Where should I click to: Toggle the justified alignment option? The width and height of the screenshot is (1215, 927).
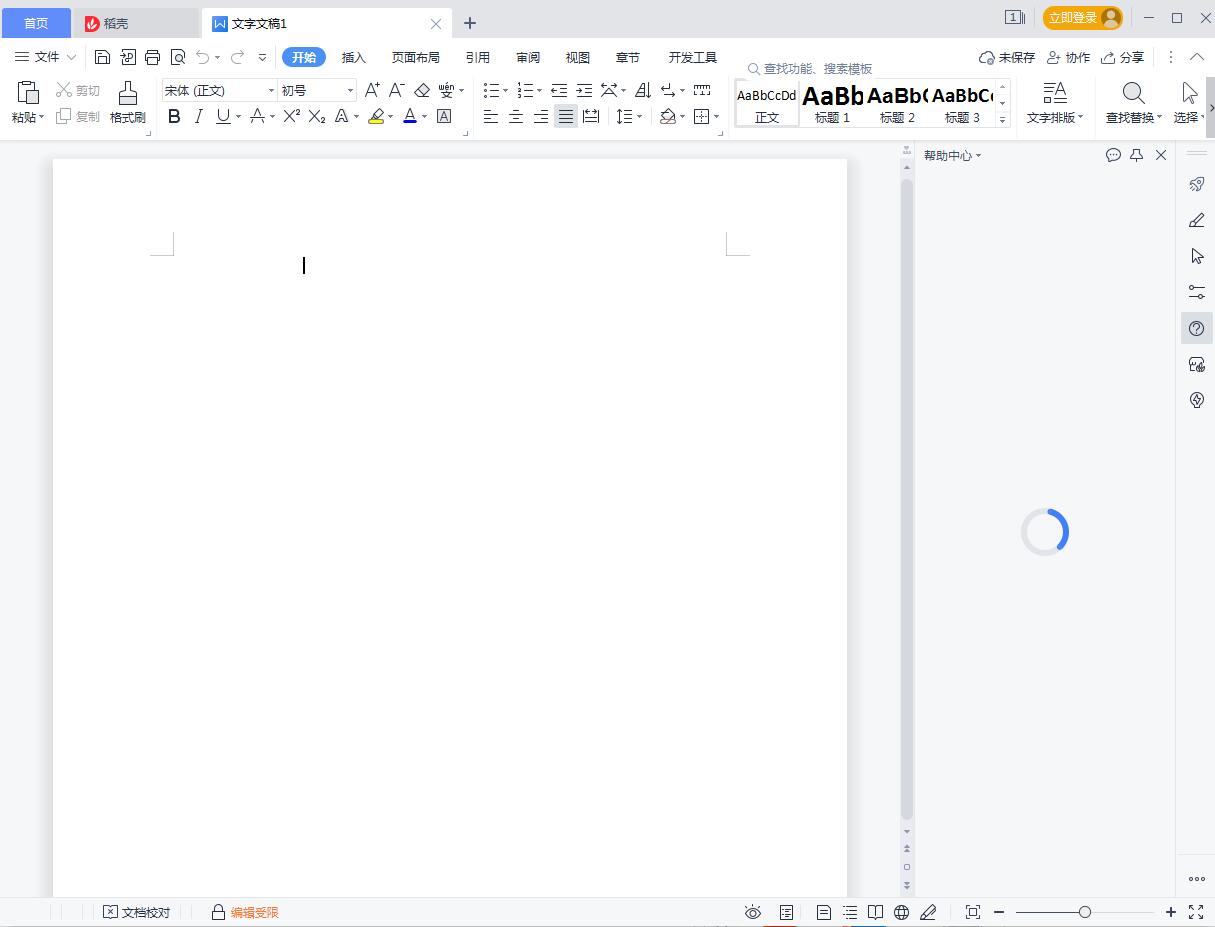click(x=565, y=116)
